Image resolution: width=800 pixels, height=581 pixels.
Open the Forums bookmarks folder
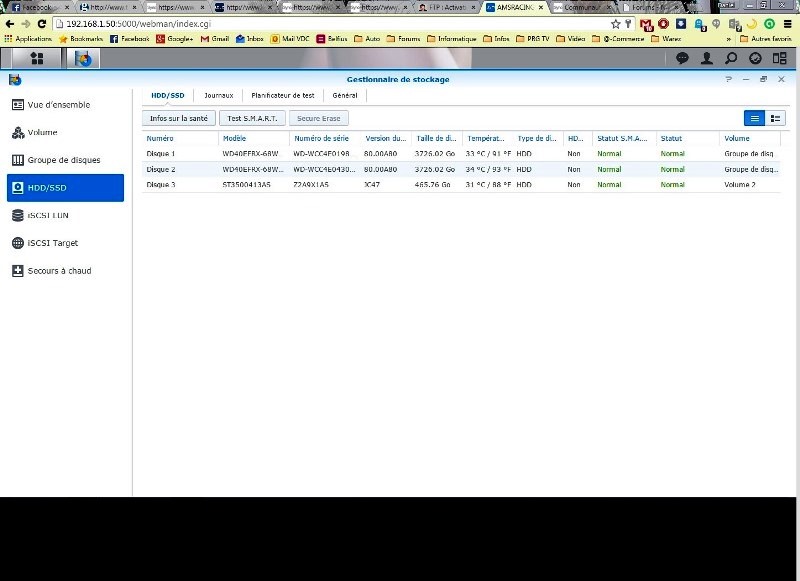coord(404,39)
